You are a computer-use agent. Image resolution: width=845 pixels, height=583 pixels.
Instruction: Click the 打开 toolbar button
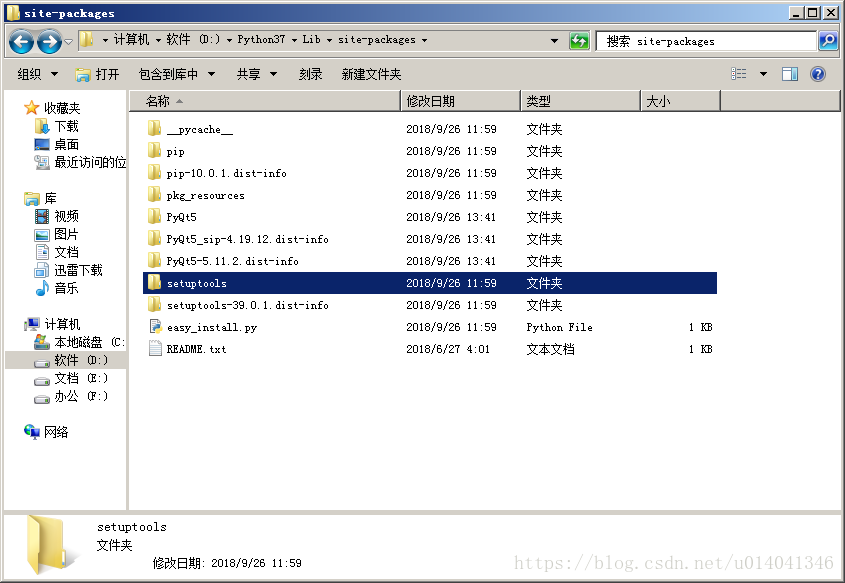pos(98,74)
